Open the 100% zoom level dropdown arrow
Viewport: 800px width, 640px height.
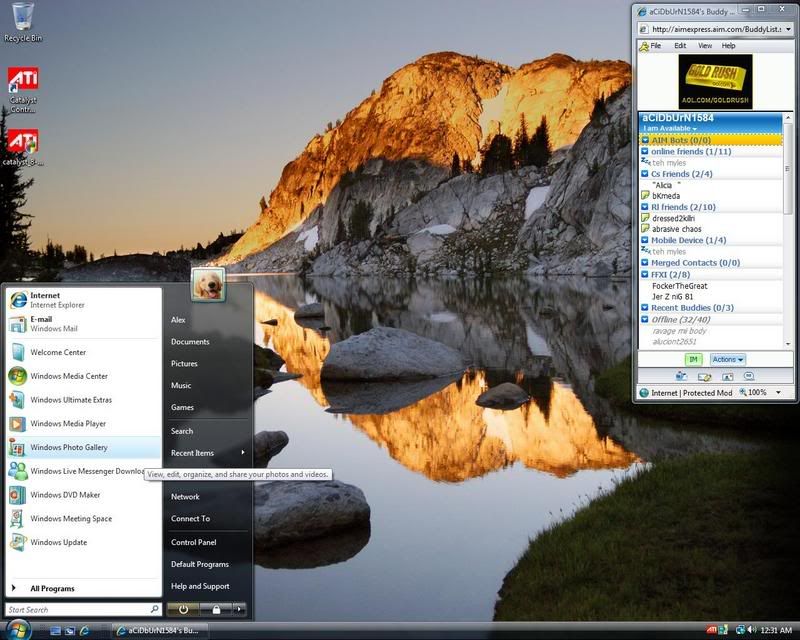click(x=779, y=392)
